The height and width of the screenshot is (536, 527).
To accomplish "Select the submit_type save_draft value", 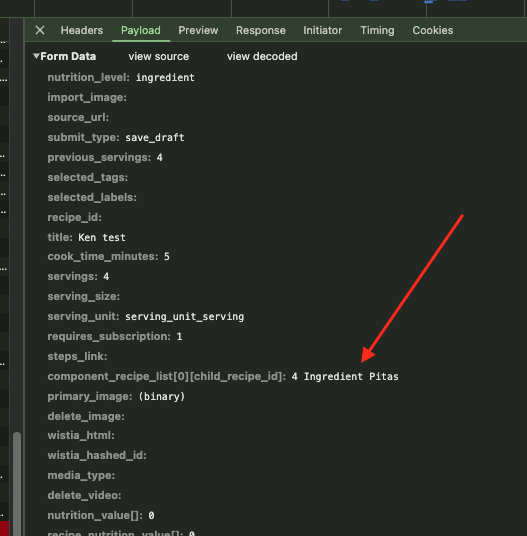I will point(155,137).
